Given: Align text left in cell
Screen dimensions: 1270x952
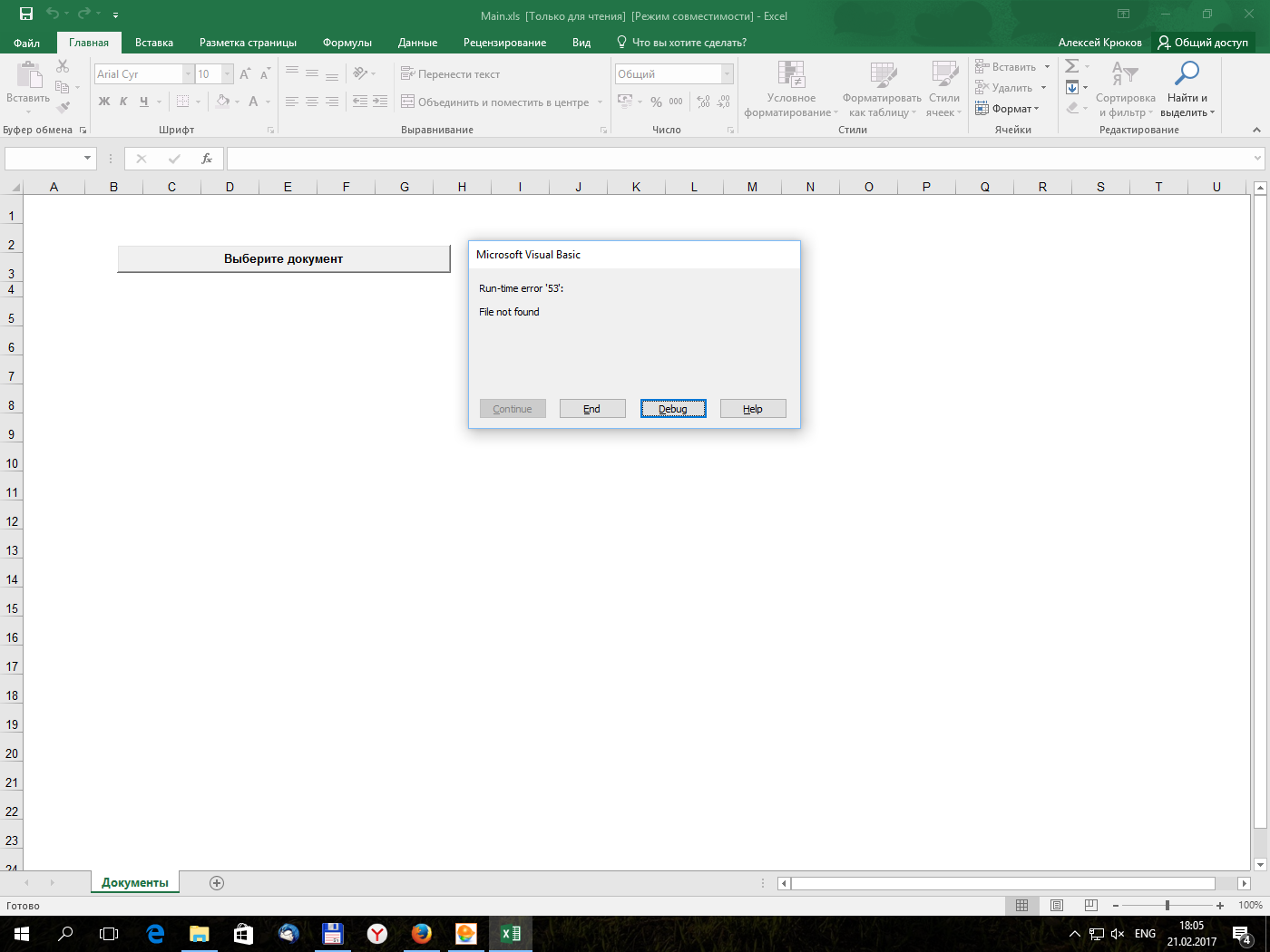Looking at the screenshot, I should click(292, 102).
